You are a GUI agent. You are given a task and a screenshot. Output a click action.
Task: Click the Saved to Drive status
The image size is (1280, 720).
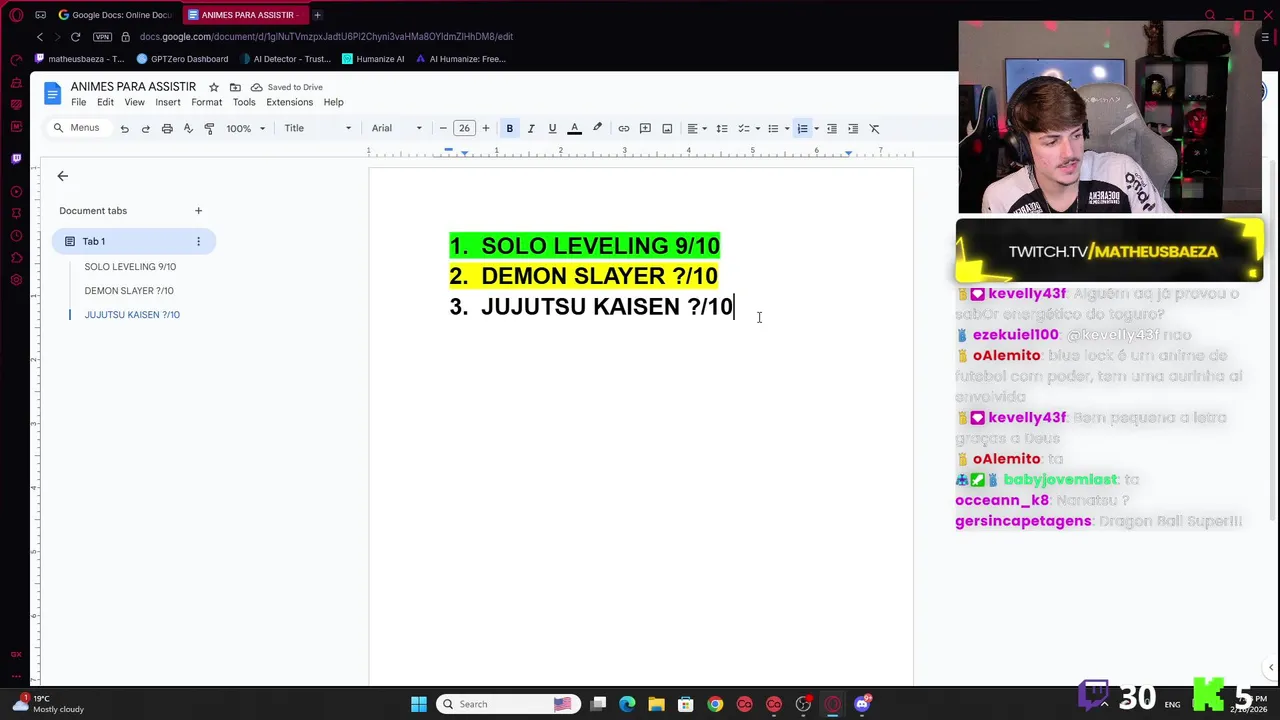[x=287, y=87]
